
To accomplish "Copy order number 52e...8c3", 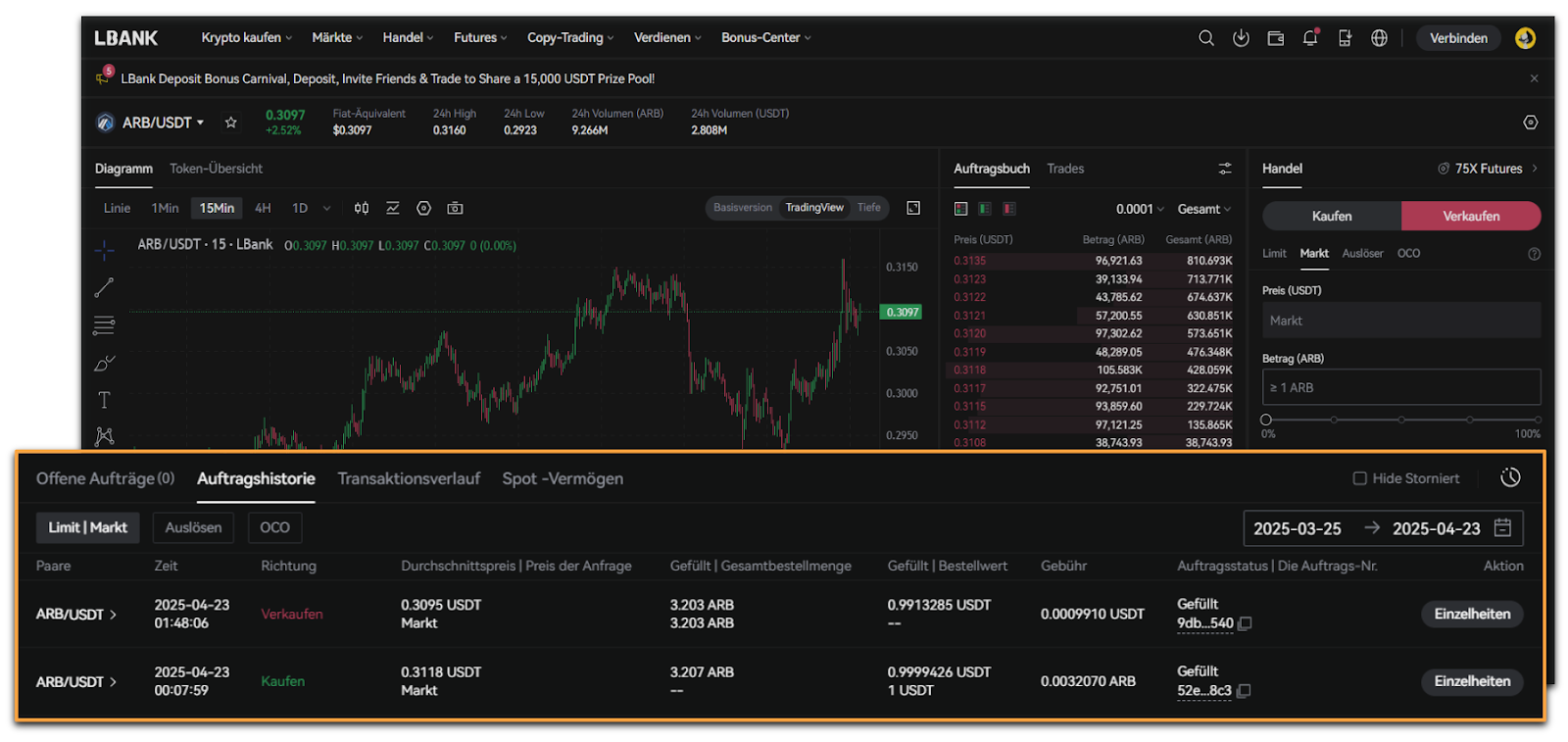I will pos(1244,691).
